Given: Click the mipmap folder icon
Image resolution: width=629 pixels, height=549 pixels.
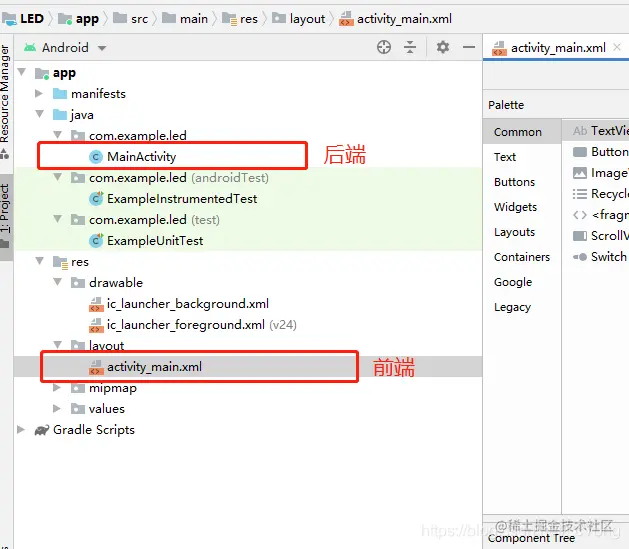Looking at the screenshot, I should 78,388.
